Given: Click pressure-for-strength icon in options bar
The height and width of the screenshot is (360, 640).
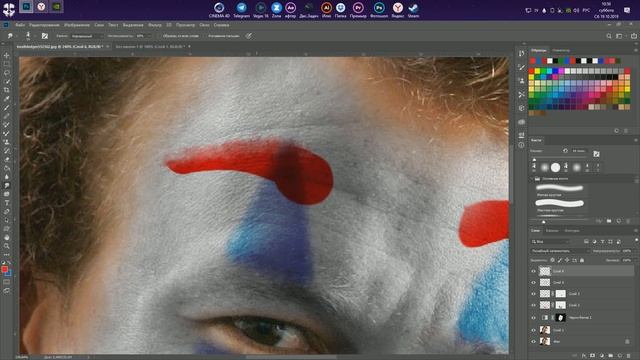Looking at the screenshot, I should 249,36.
